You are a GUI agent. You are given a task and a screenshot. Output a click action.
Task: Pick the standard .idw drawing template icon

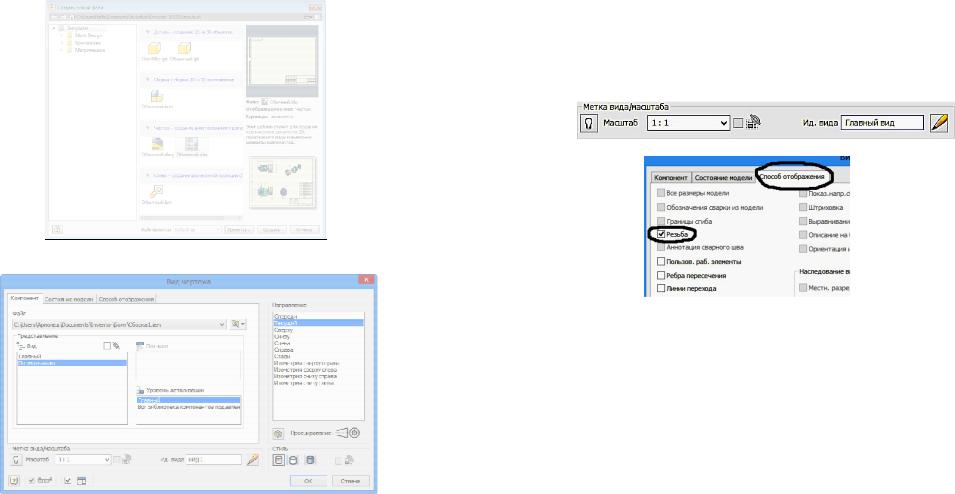point(191,144)
